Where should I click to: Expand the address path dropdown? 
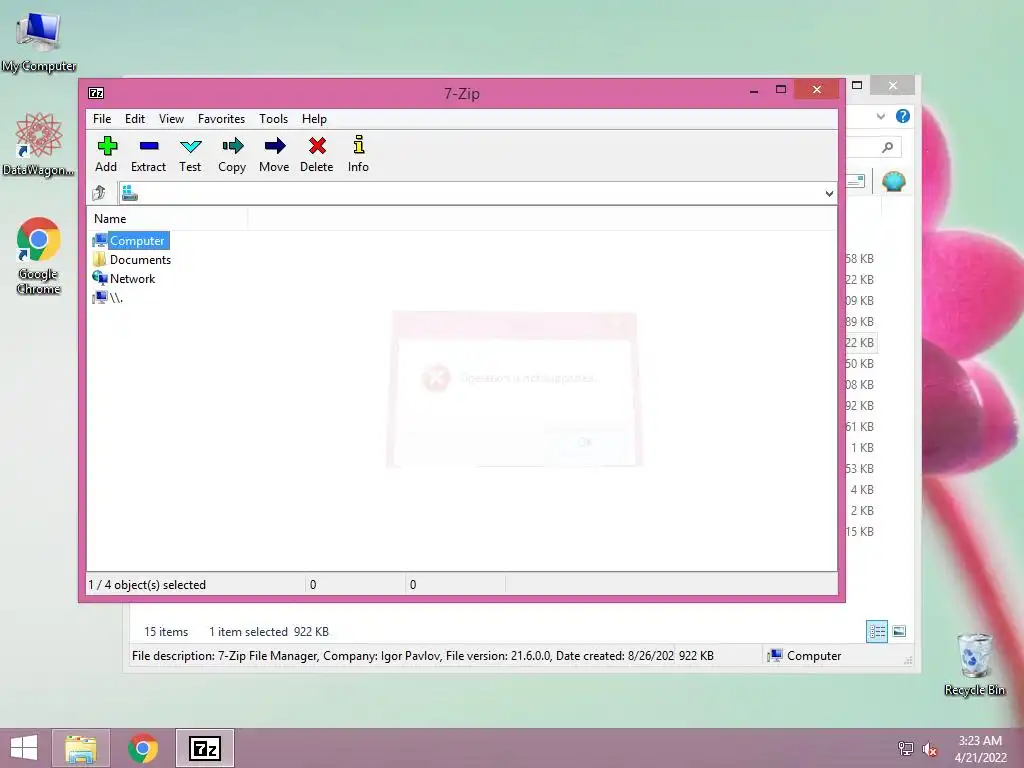tap(829, 193)
